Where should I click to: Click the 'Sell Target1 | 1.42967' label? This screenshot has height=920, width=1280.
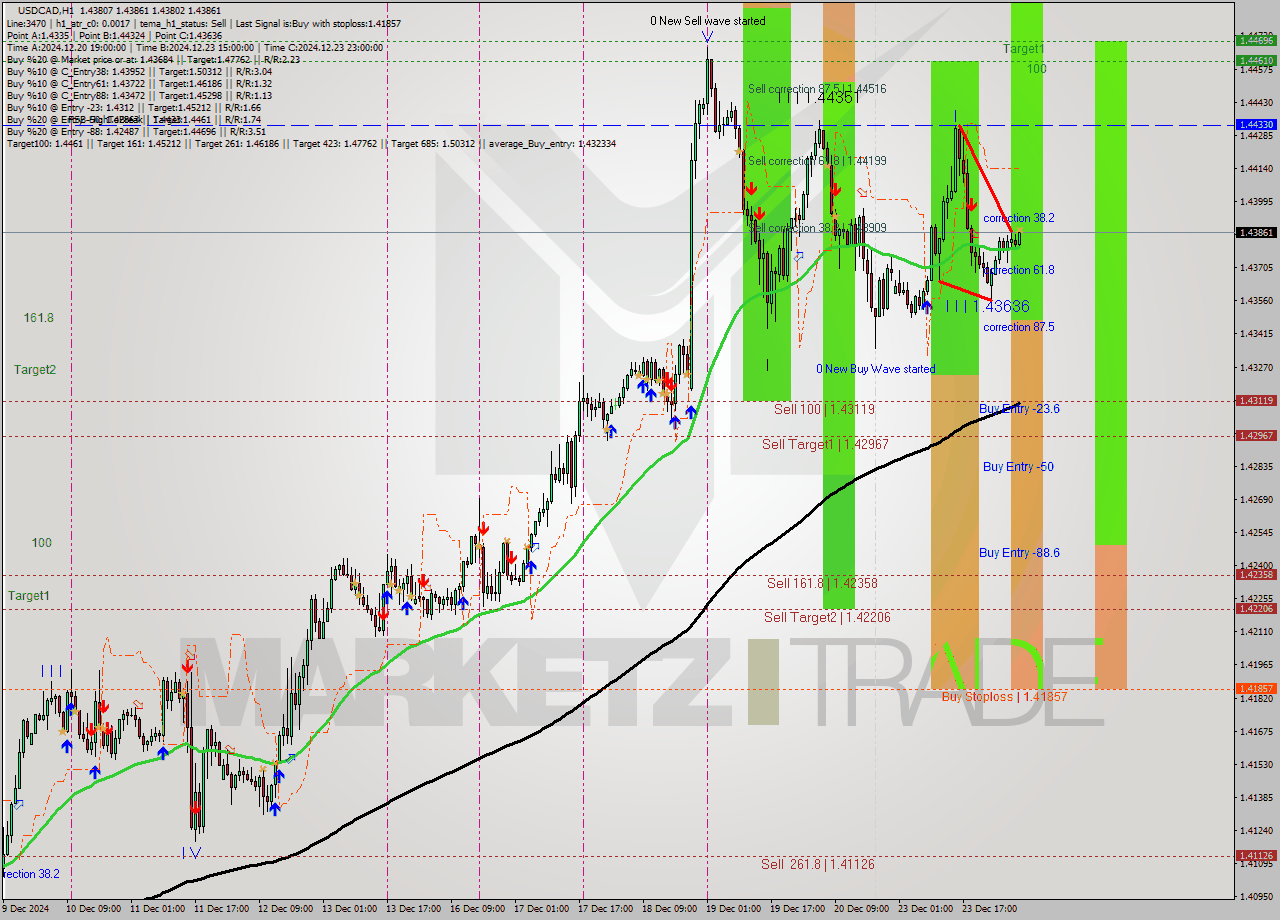pyautogui.click(x=825, y=444)
